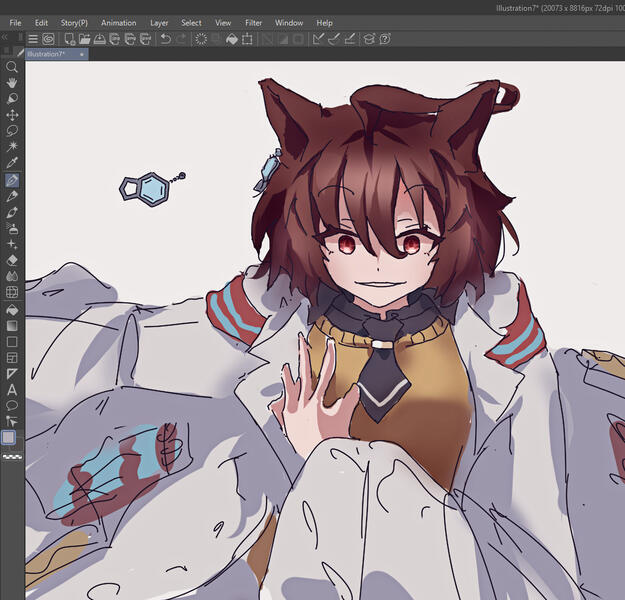
Task: Choose the Lasso selection tool
Action: (x=12, y=131)
